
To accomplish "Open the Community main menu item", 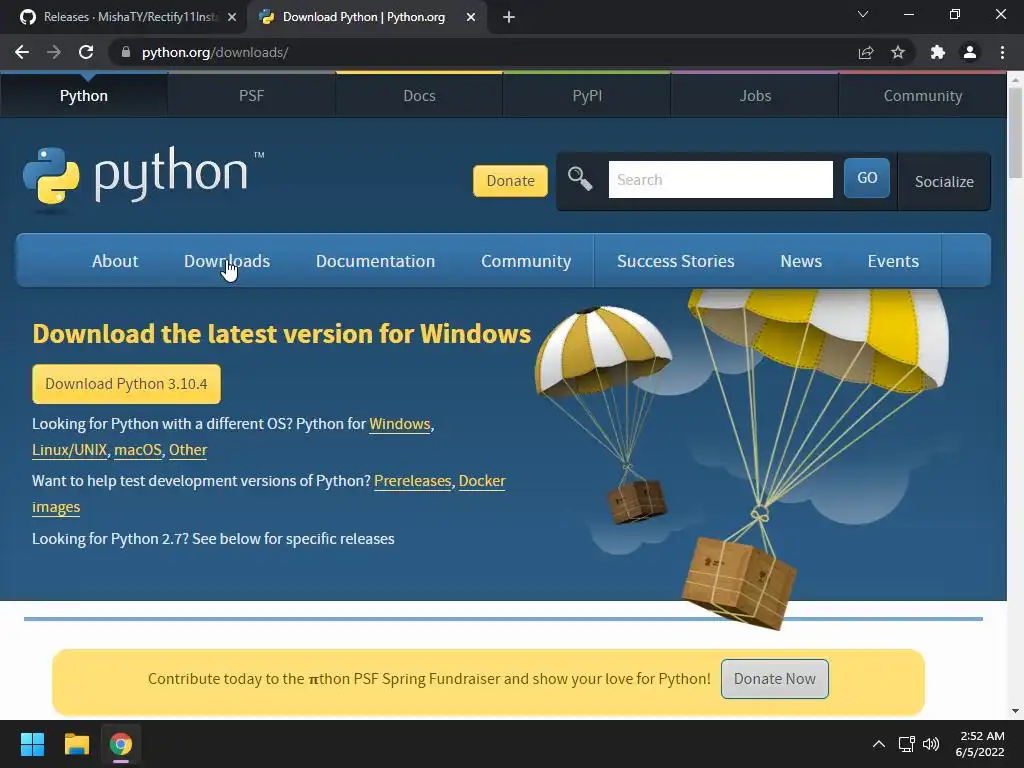I will (x=526, y=261).
